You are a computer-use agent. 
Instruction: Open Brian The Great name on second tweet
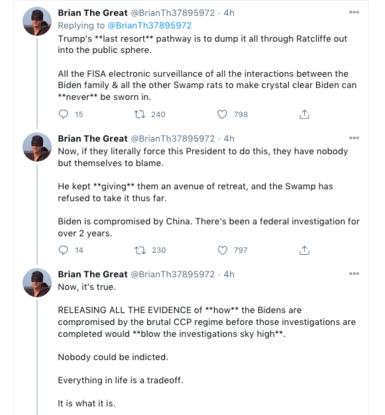(93, 138)
